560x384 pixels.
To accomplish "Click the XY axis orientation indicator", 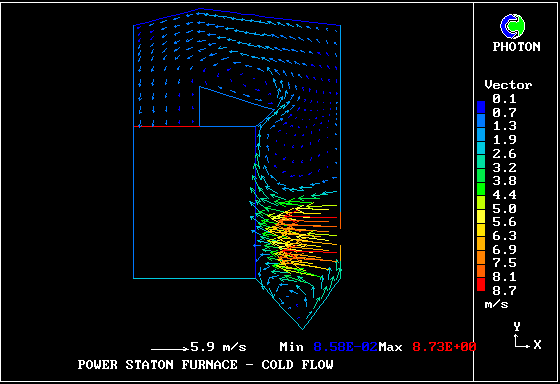I will 528,336.
